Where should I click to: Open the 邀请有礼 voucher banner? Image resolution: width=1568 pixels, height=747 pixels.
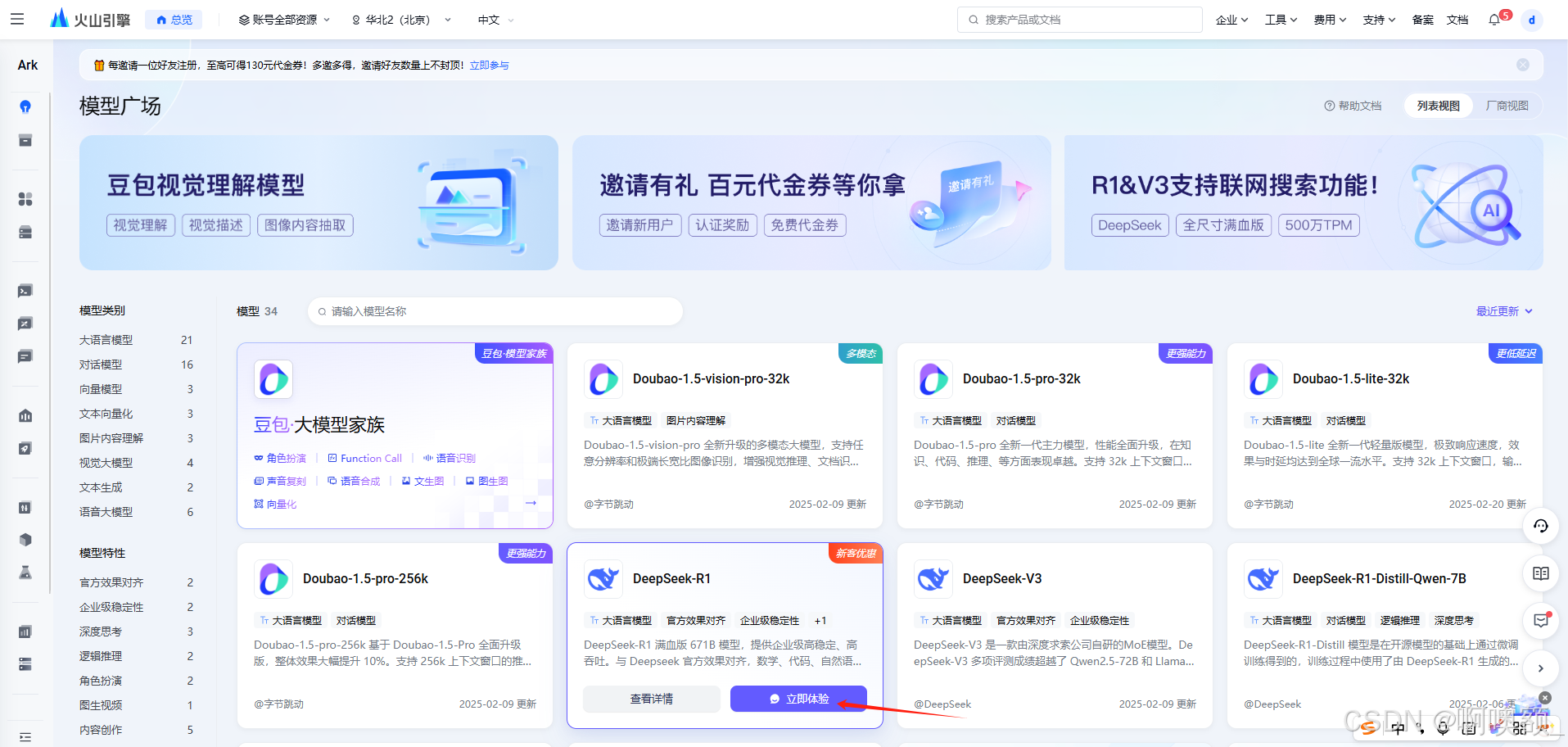click(x=811, y=202)
